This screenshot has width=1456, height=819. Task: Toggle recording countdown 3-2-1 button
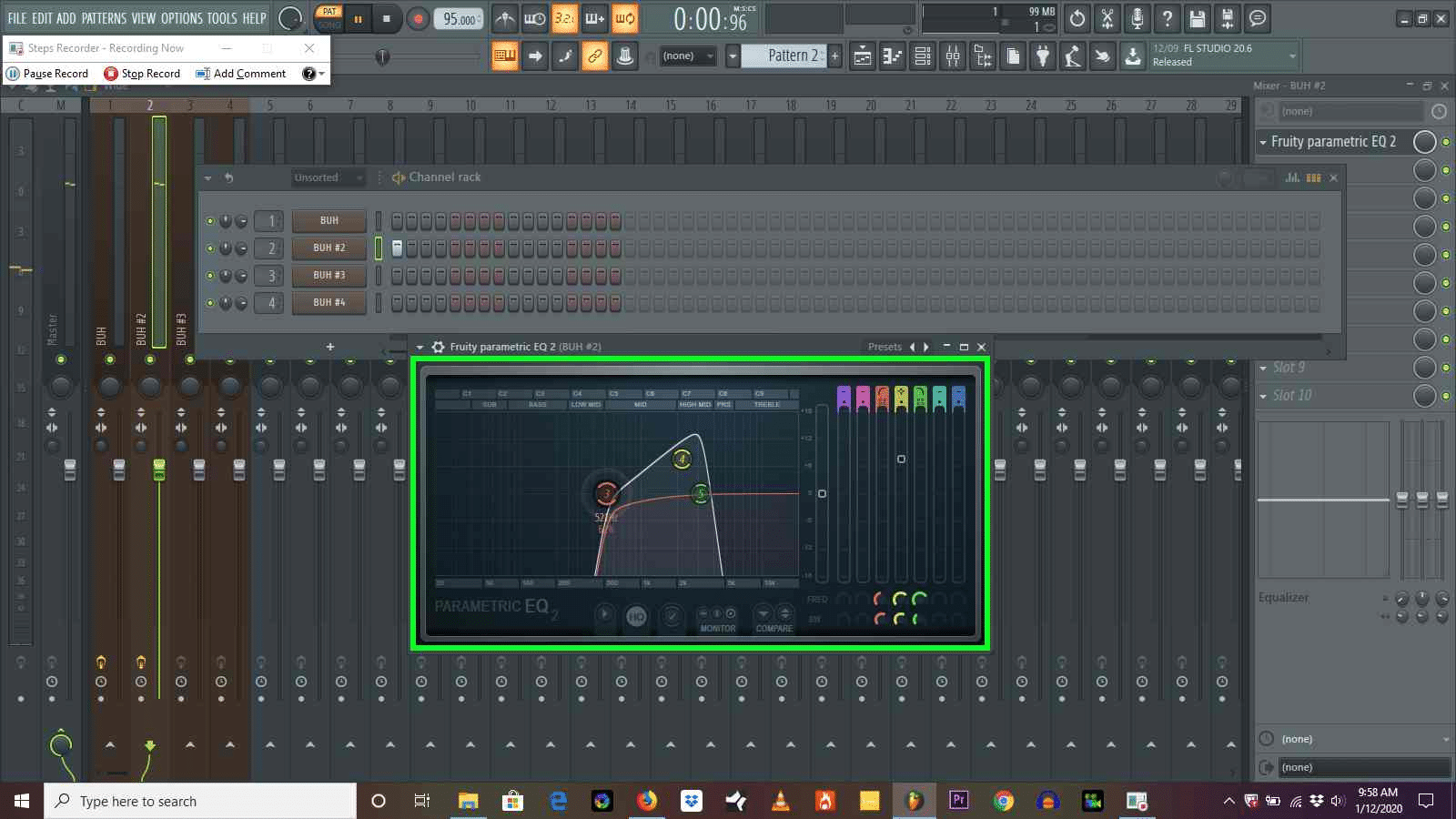pos(565,18)
